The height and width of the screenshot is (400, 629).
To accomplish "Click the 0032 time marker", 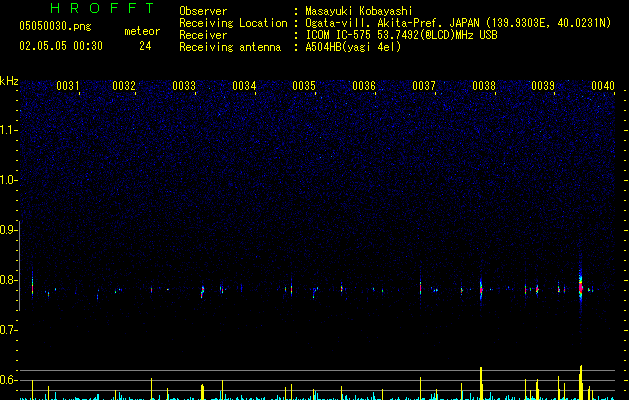I will pyautogui.click(x=124, y=85).
